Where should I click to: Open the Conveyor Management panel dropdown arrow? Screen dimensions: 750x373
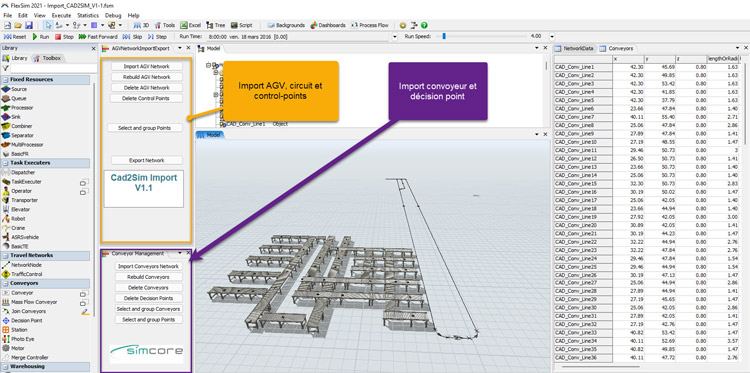click(180, 253)
